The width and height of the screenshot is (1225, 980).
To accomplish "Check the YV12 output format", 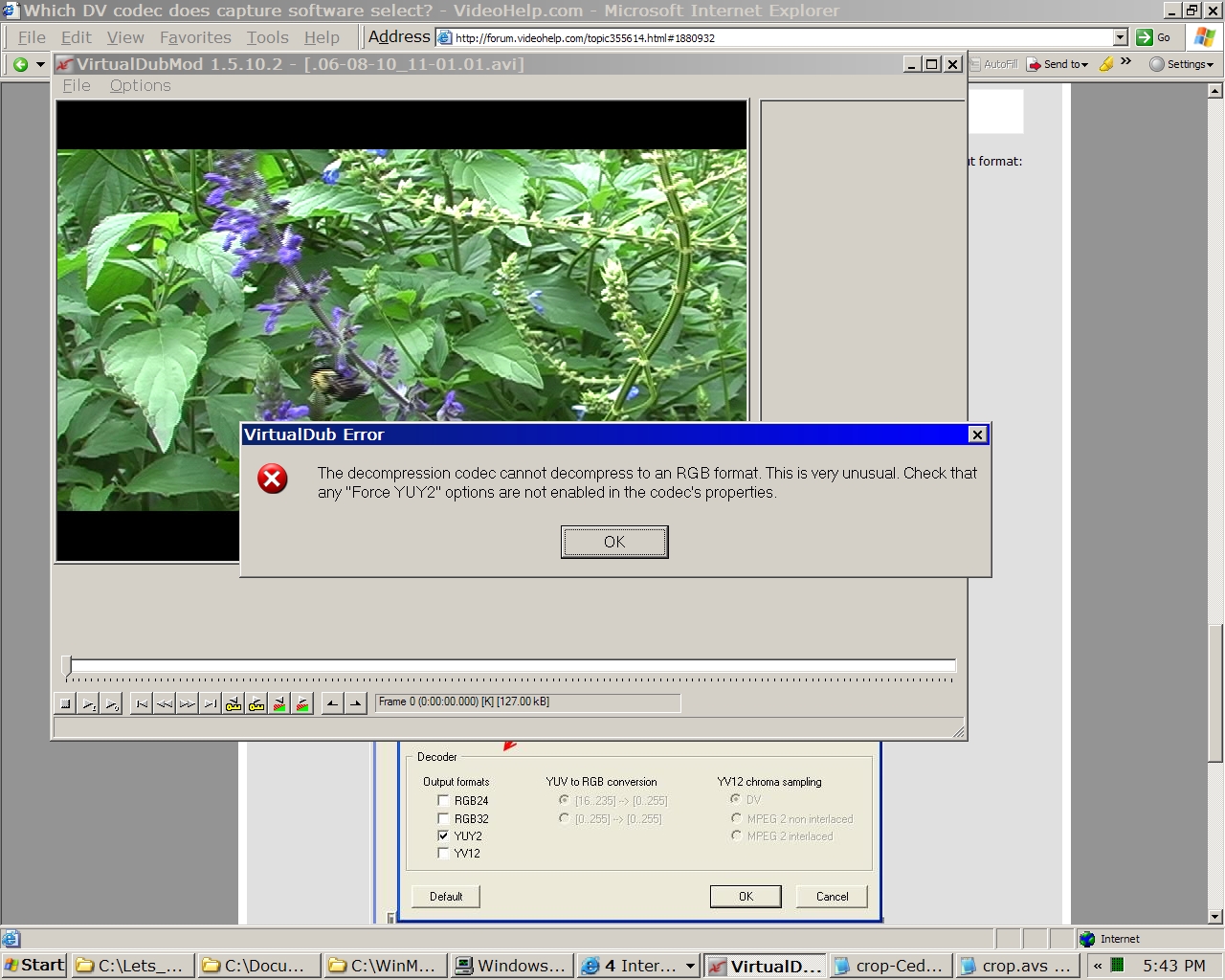I will point(443,853).
